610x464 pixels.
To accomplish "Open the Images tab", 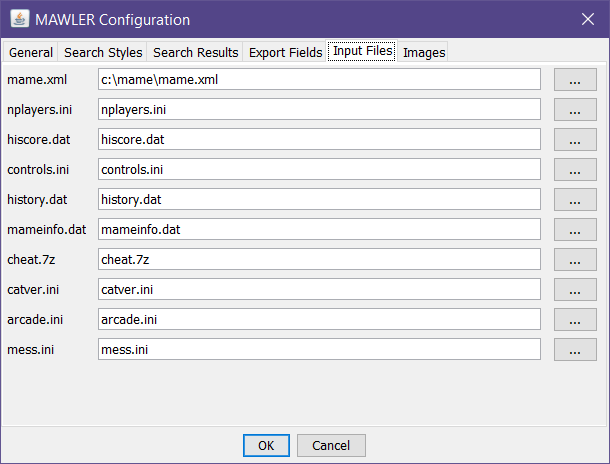I will [x=424, y=52].
